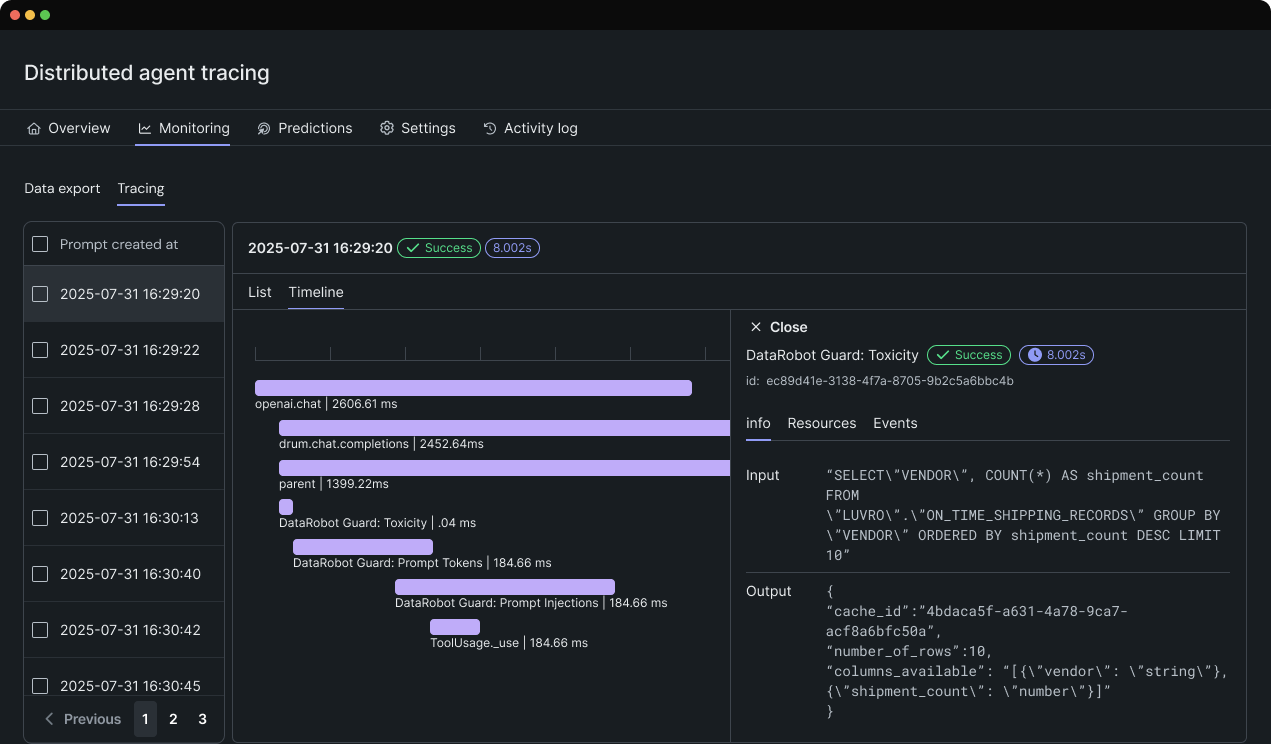Toggle the select-all Prompt created at checkbox

[40, 244]
